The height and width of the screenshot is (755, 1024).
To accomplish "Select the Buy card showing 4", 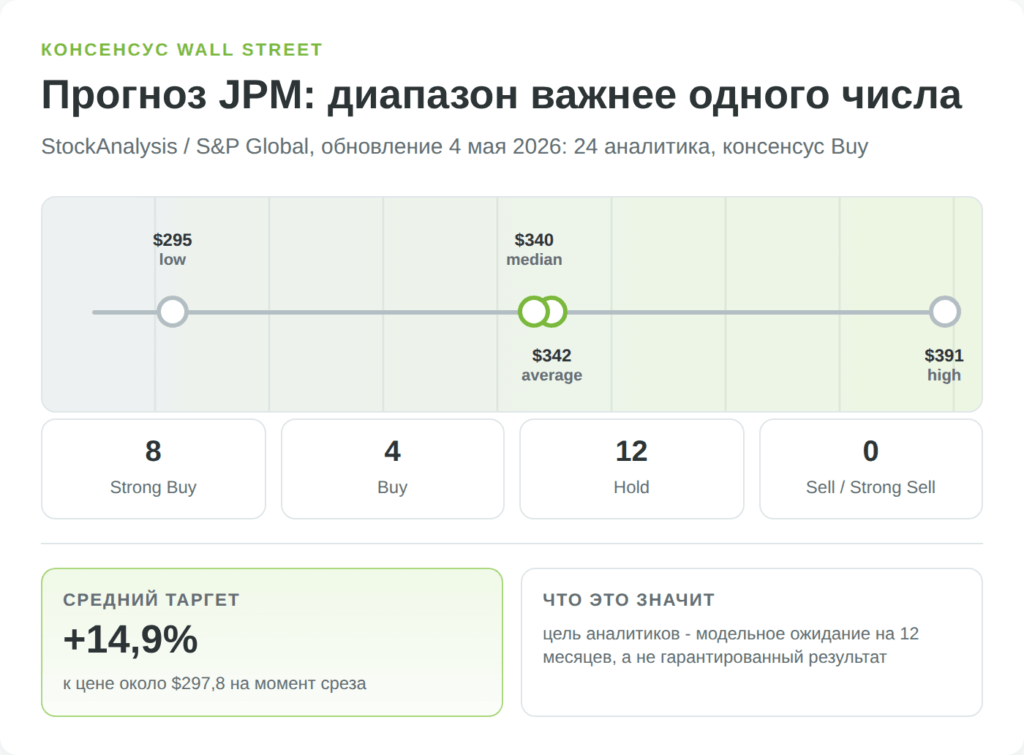I will (392, 469).
